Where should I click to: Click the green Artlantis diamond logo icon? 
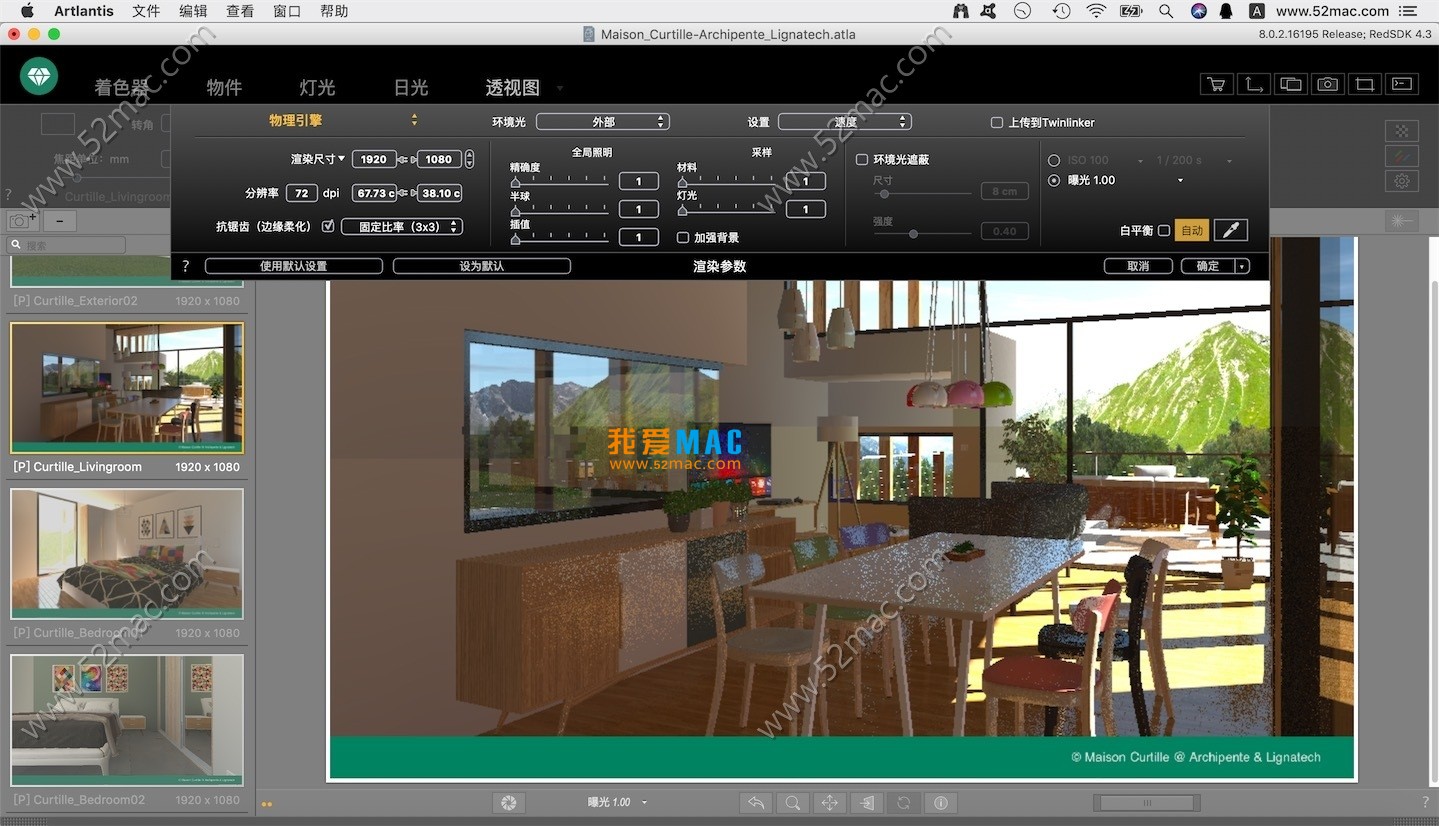click(39, 76)
